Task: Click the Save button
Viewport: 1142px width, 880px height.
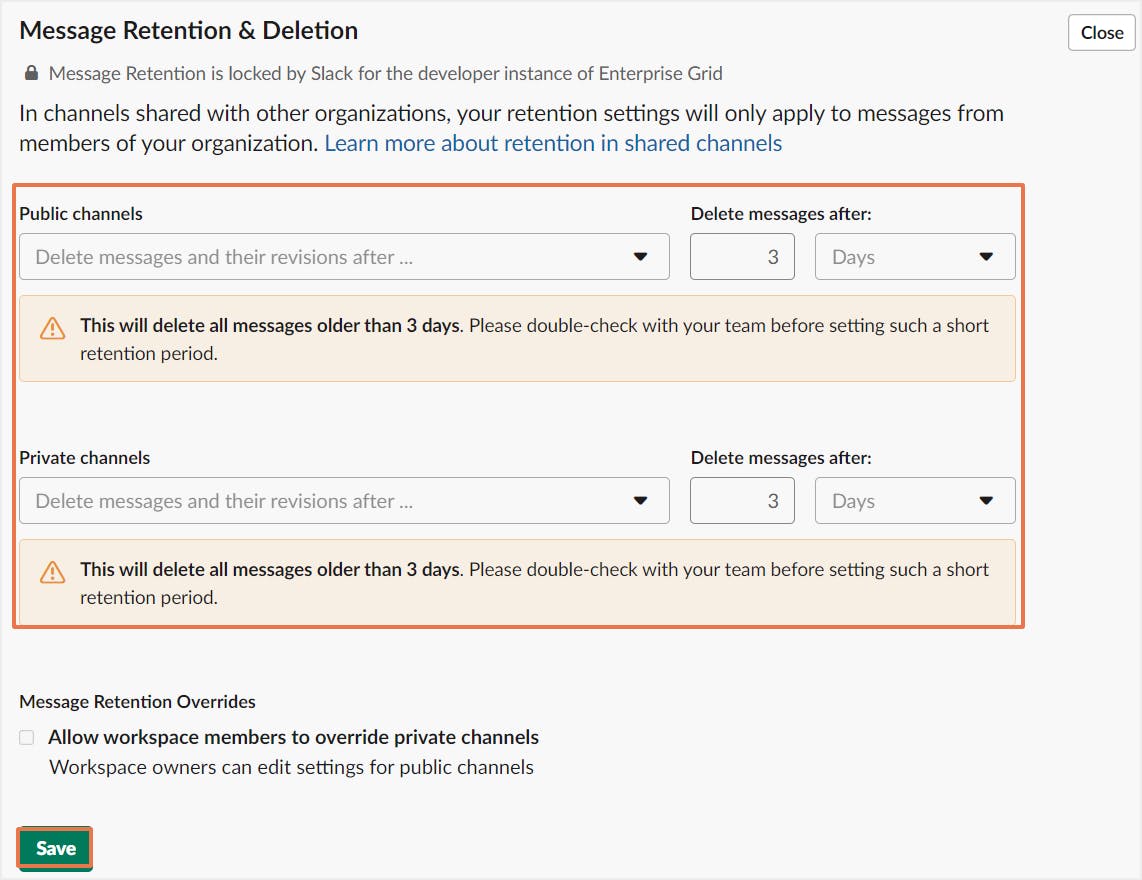Action: click(56, 848)
